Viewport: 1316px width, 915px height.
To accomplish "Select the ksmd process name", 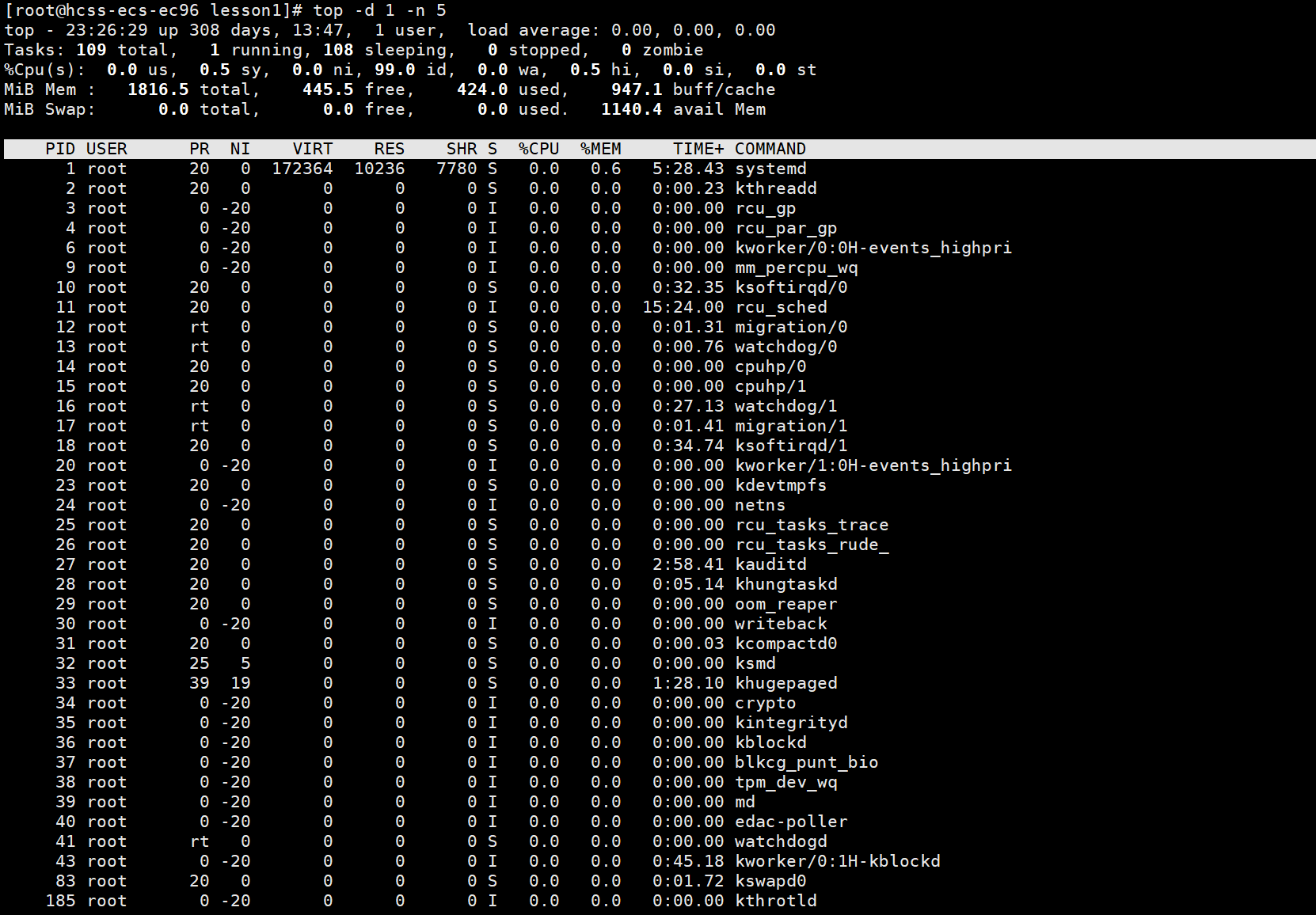I will pyautogui.click(x=755, y=663).
